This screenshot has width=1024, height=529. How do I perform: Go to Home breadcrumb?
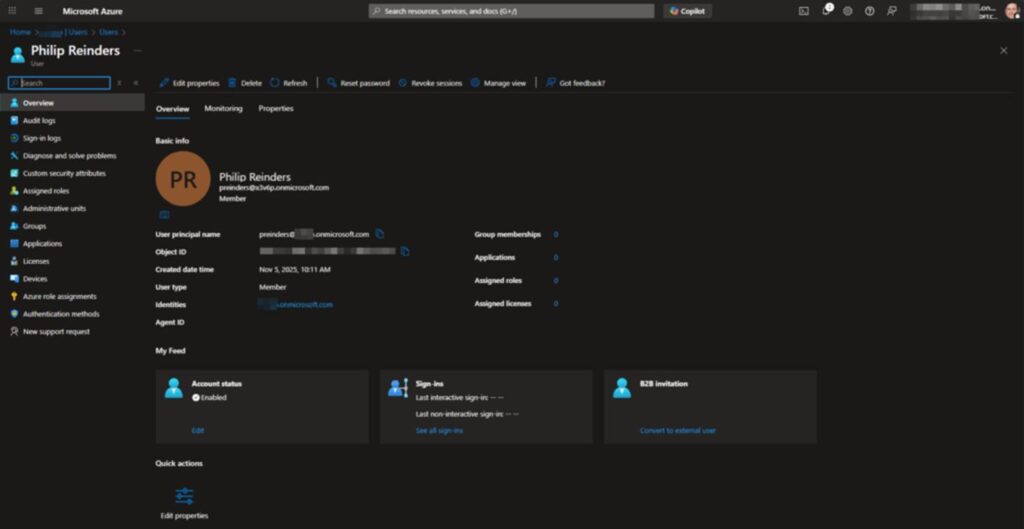[20, 32]
